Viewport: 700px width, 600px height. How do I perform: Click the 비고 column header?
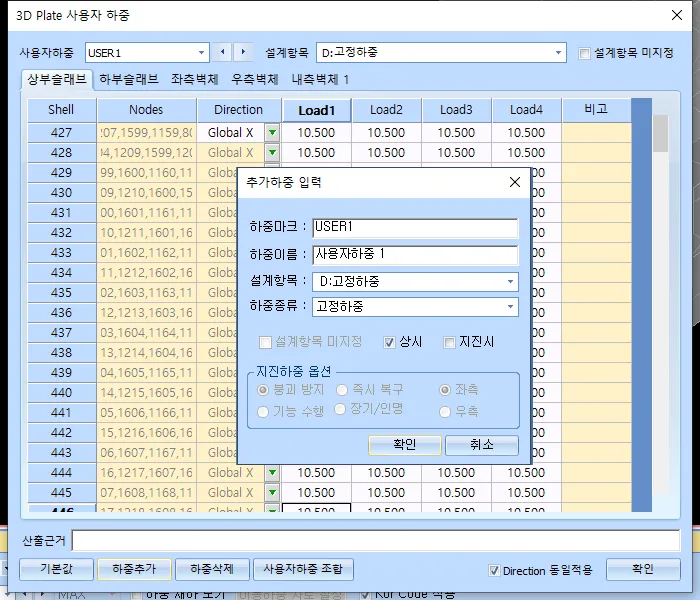(596, 110)
